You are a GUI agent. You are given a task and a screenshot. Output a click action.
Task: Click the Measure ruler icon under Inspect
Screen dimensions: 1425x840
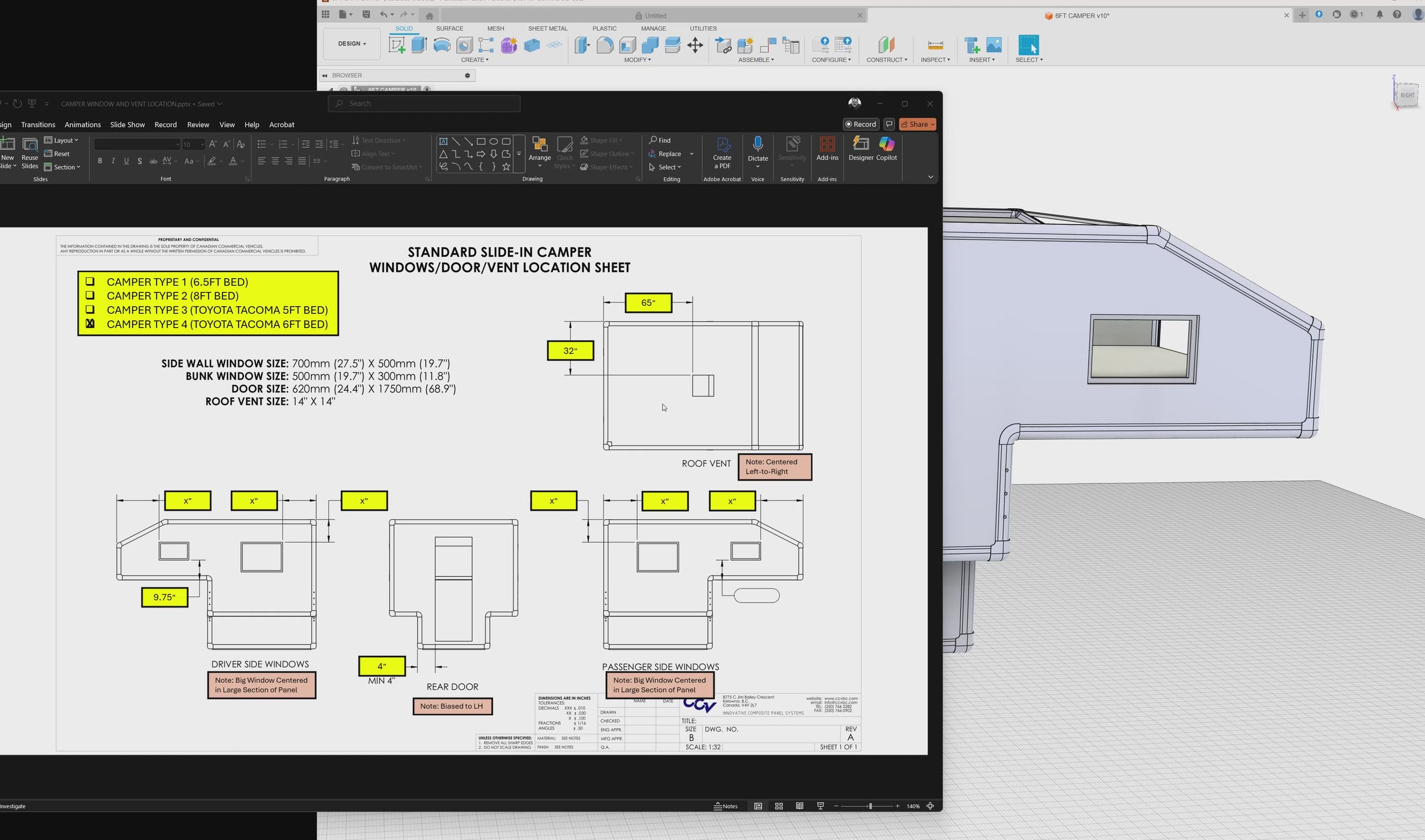(935, 45)
